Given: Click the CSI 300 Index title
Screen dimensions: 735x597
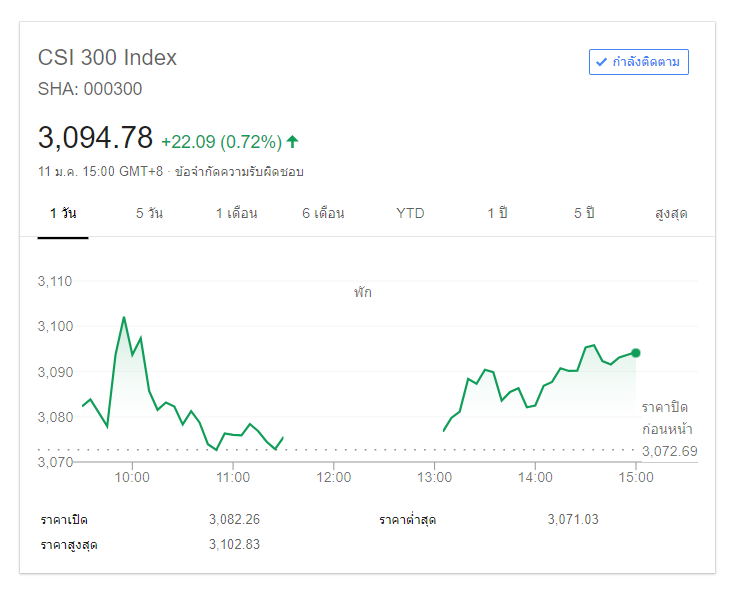Looking at the screenshot, I should pos(107,58).
